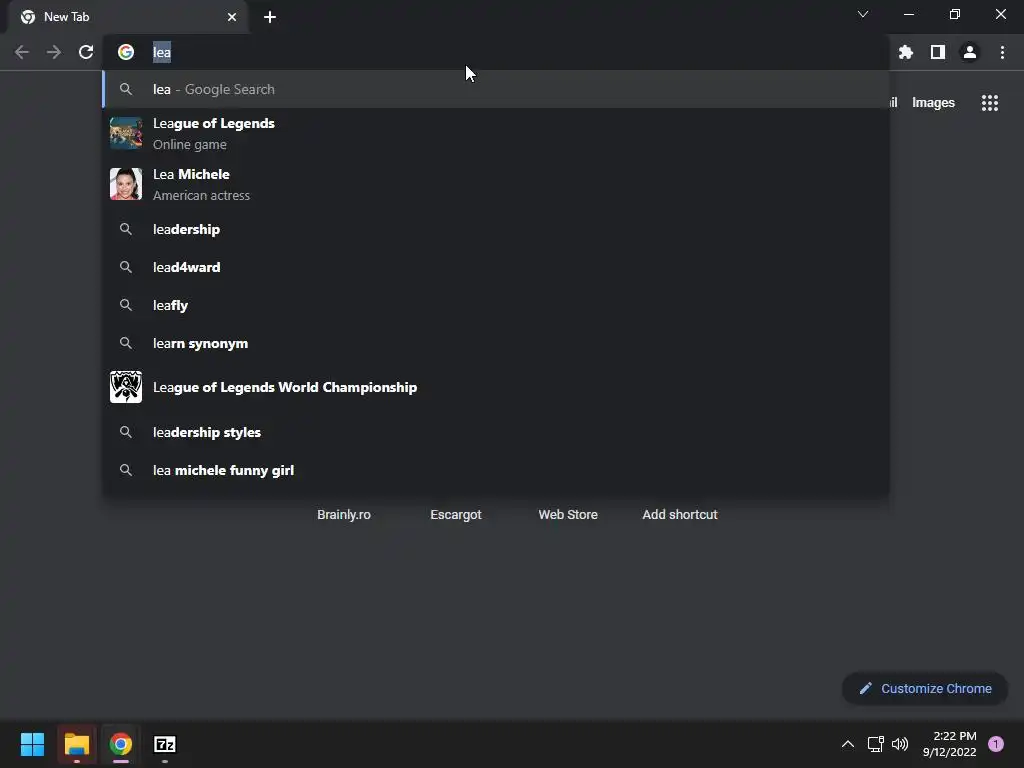
Task: Open a new tab with plus icon
Action: [270, 17]
